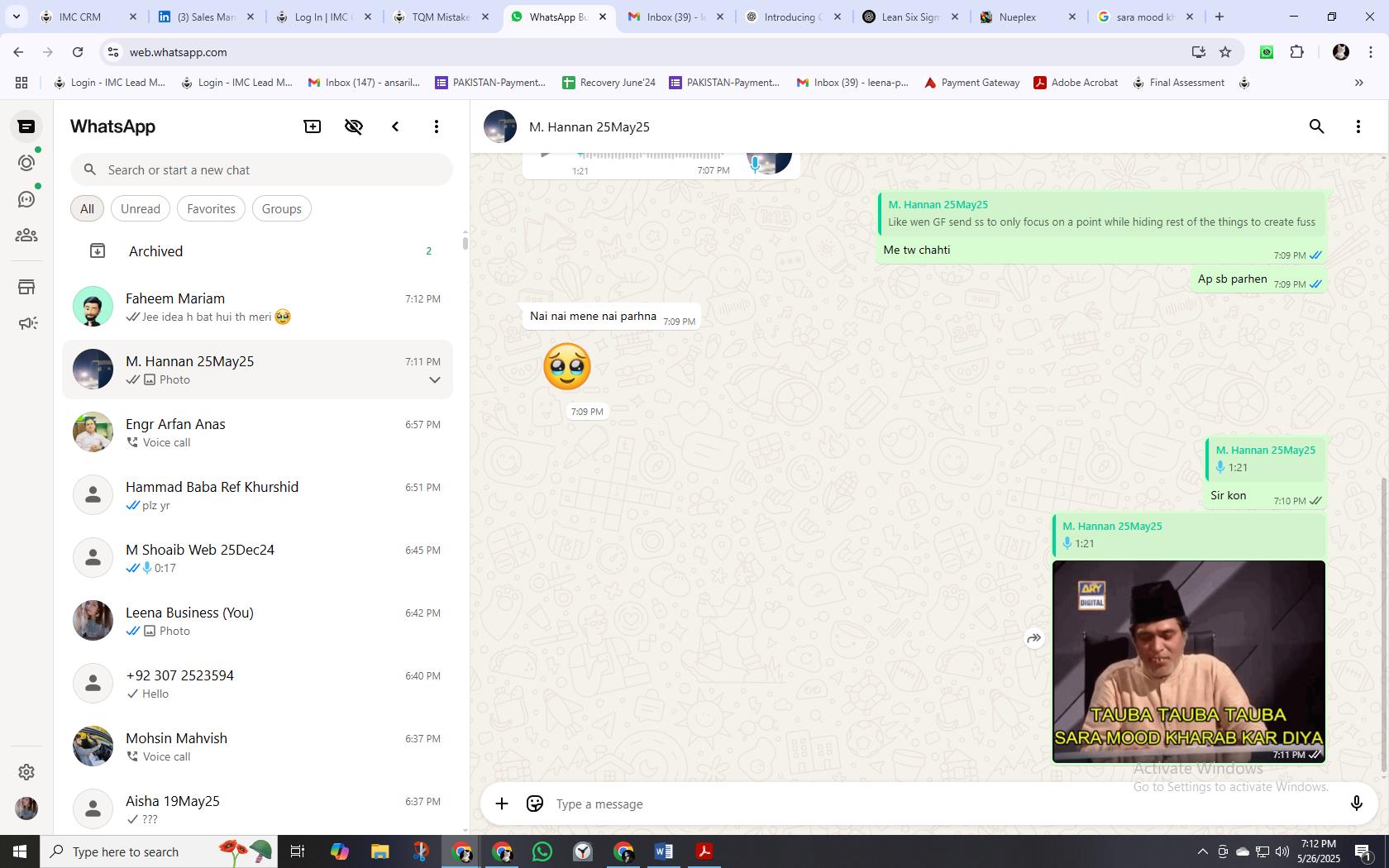
Task: Toggle the privacy blur eye icon
Action: coord(354,126)
